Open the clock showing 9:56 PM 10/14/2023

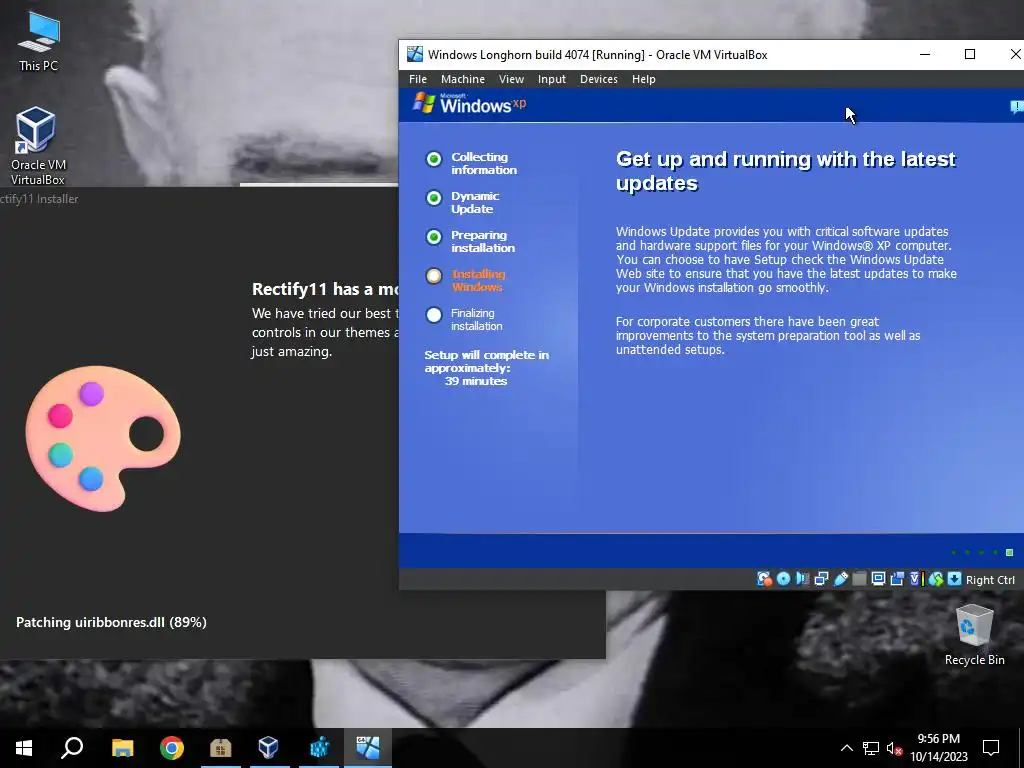tap(938, 748)
